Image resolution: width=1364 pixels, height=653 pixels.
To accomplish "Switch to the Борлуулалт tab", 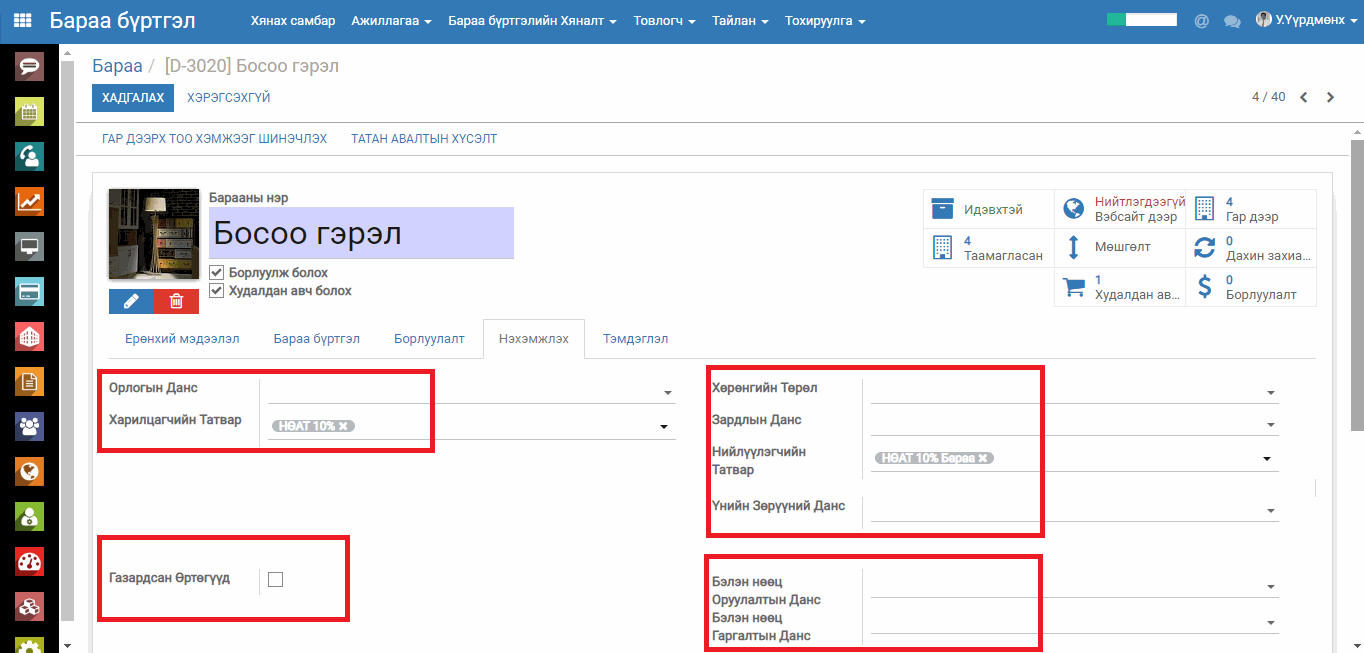I will [429, 339].
